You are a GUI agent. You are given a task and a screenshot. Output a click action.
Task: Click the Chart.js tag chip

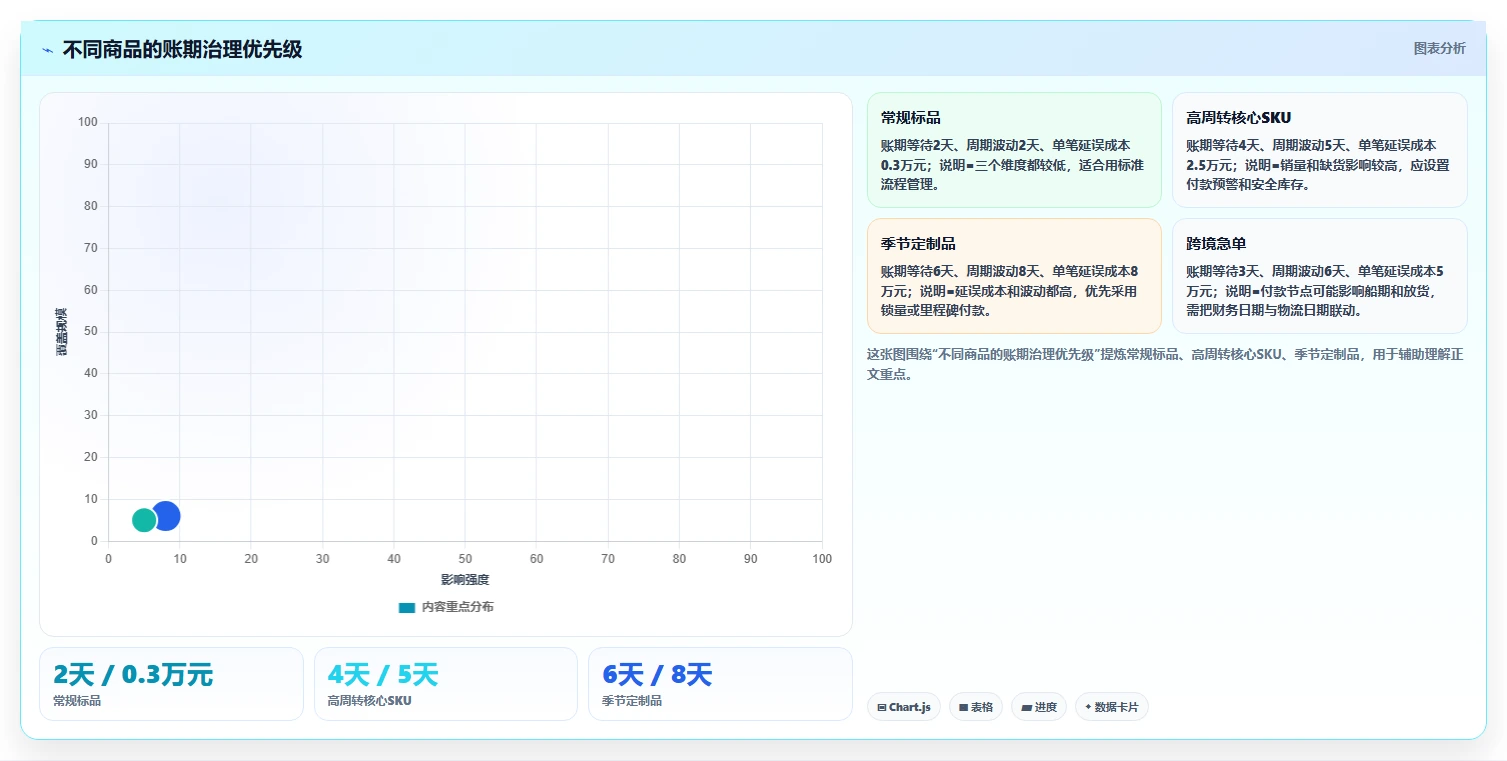point(903,707)
